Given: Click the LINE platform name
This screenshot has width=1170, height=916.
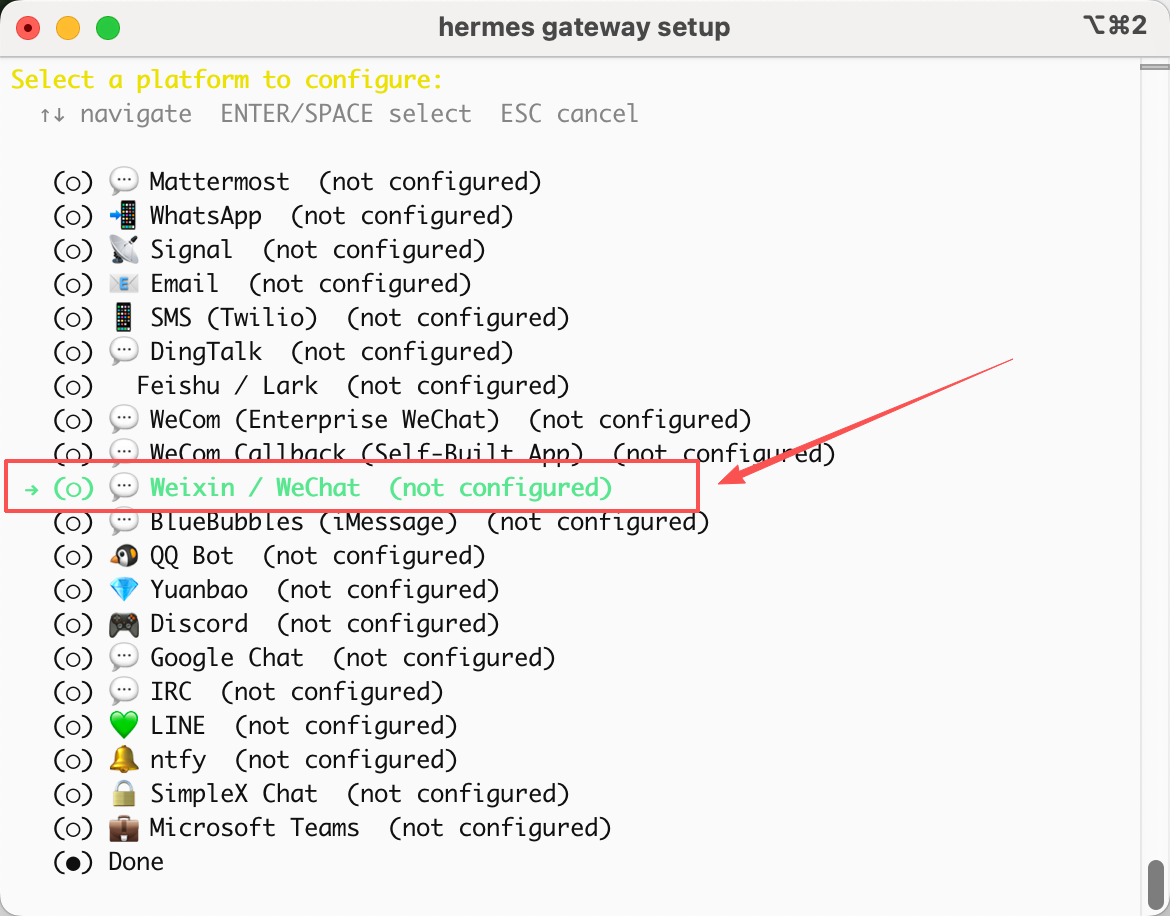Looking at the screenshot, I should pos(178,726).
